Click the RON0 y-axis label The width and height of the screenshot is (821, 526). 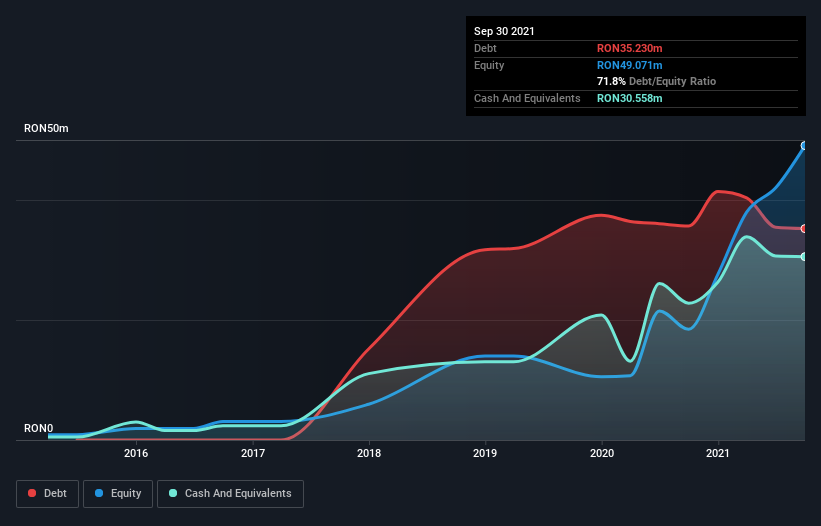coord(38,428)
